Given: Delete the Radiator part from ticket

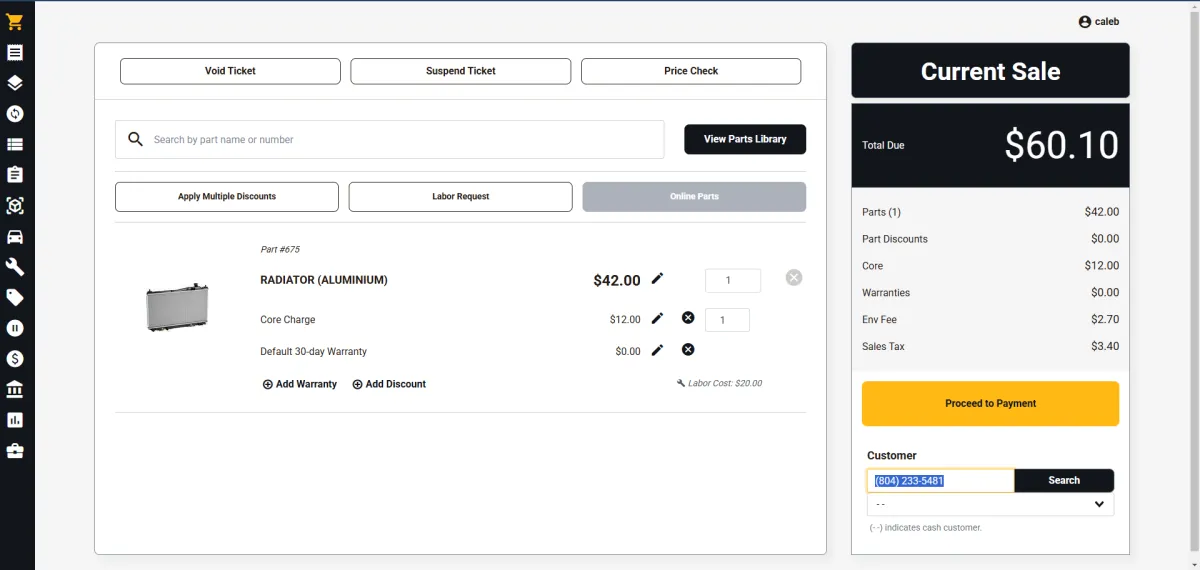Looking at the screenshot, I should (x=793, y=278).
